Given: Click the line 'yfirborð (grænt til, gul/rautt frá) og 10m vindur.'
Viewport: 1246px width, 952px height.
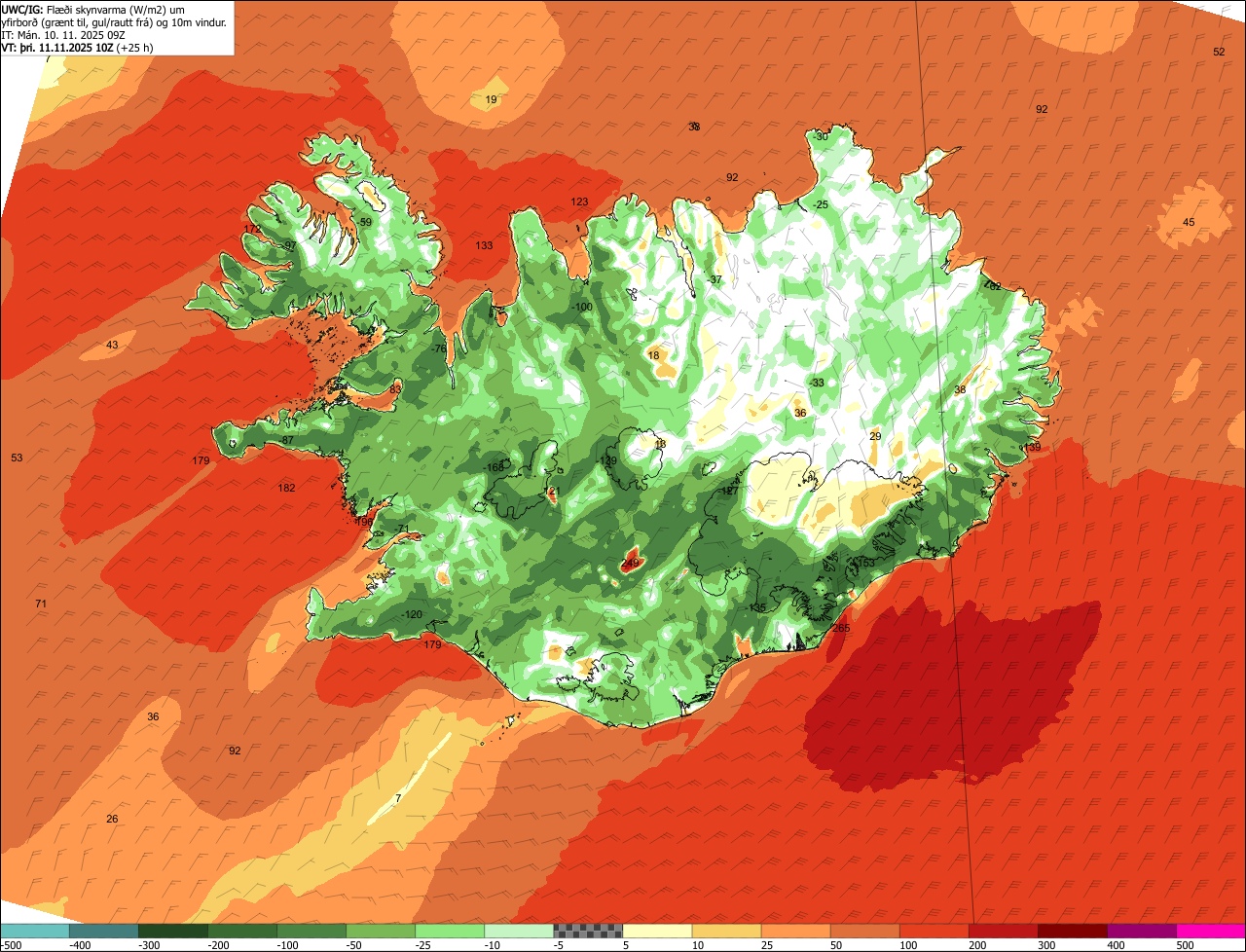Looking at the screenshot, I should tap(114, 21).
